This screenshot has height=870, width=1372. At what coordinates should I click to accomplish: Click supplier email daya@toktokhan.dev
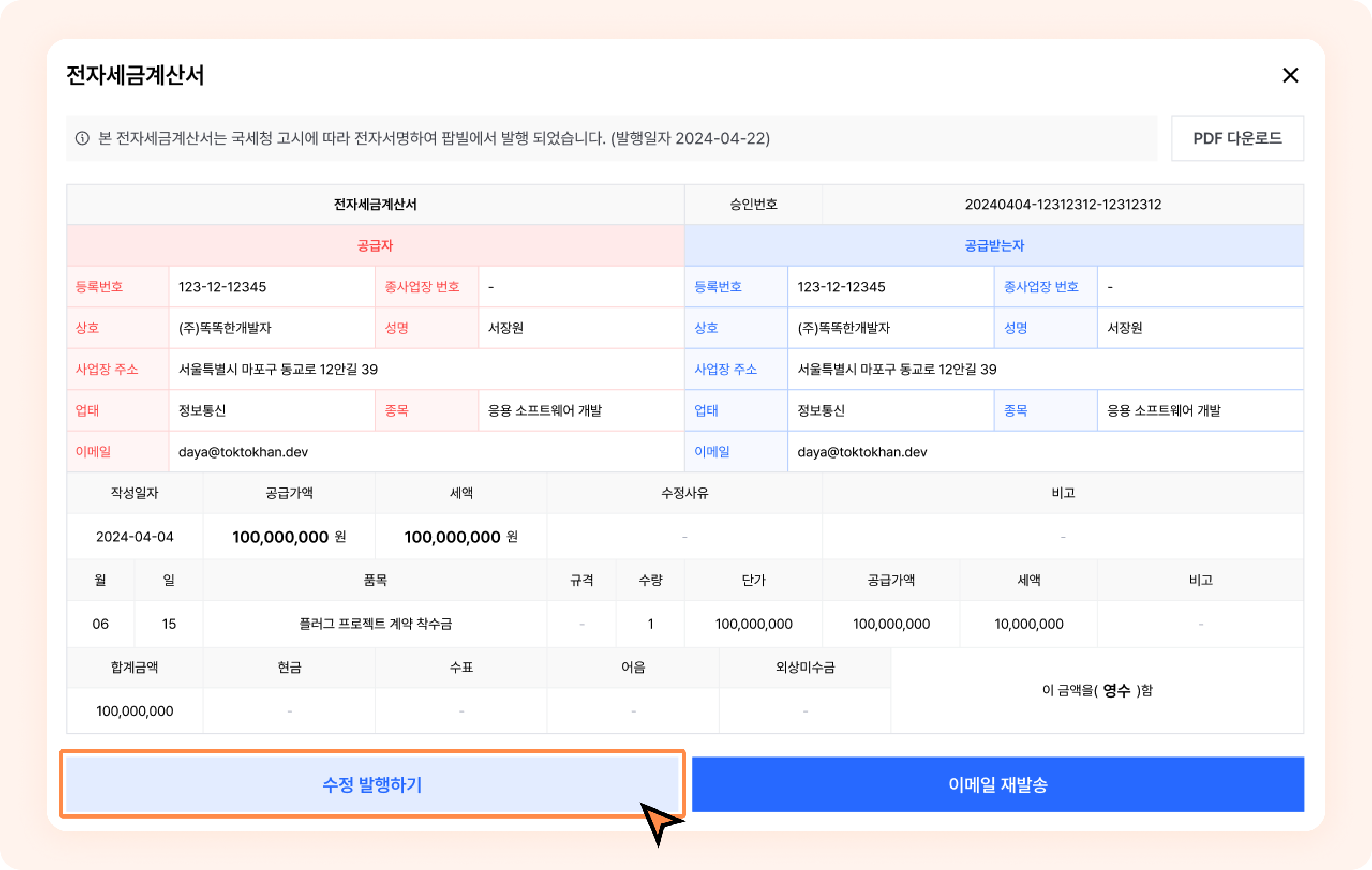(x=243, y=452)
